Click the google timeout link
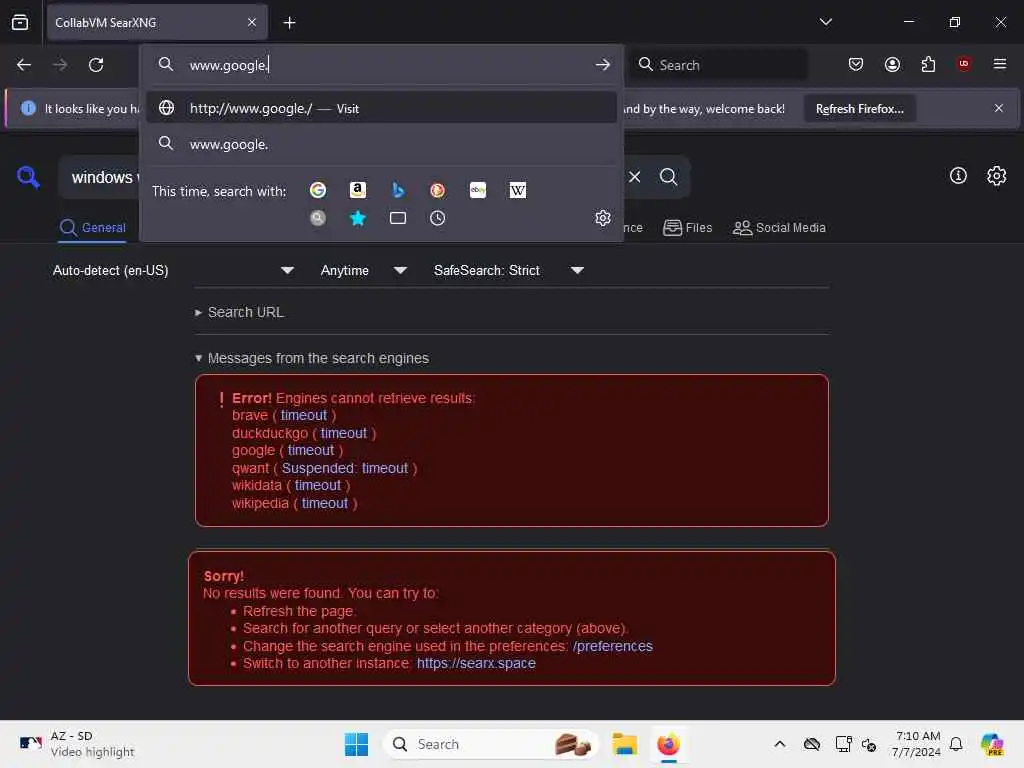 pyautogui.click(x=311, y=450)
